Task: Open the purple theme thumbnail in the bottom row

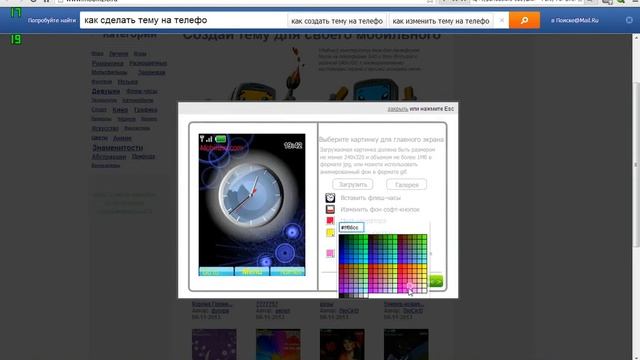Action: 214,344
